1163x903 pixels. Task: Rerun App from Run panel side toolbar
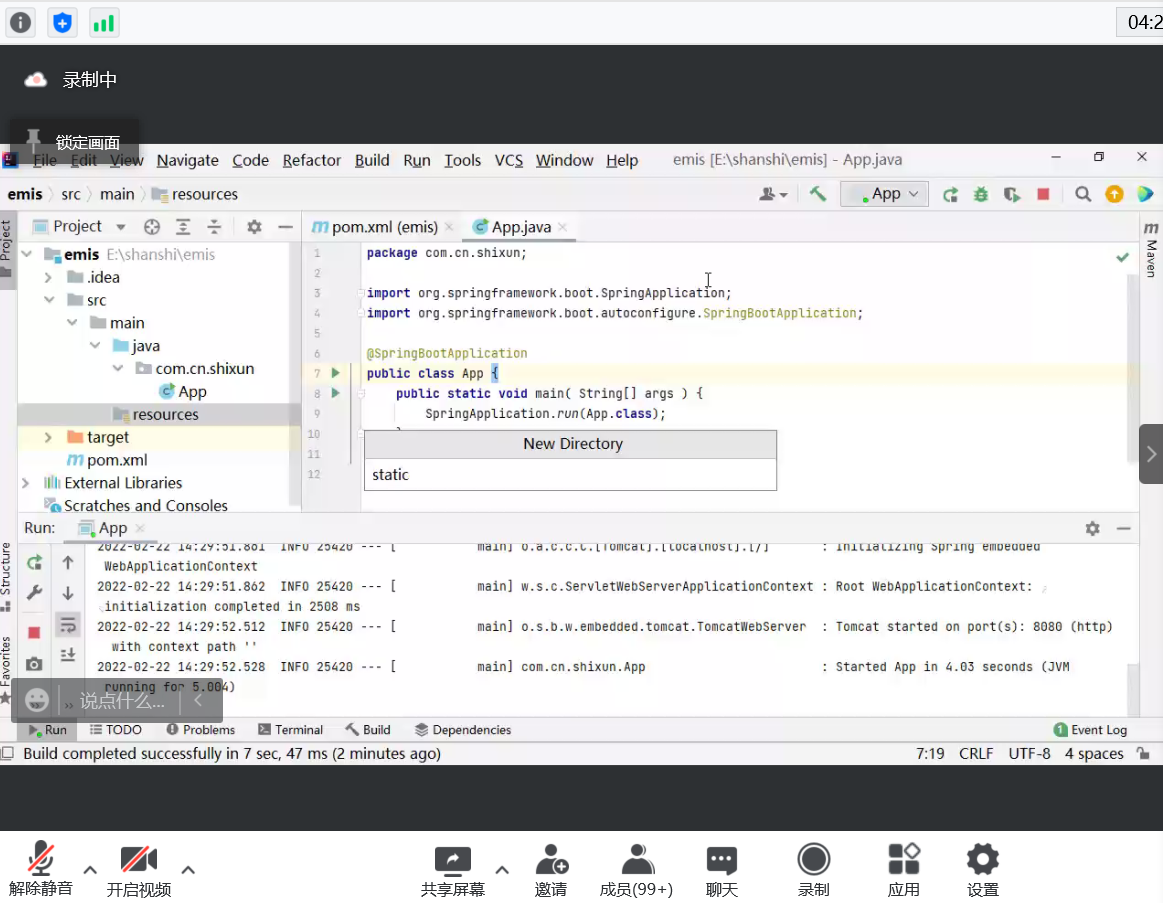click(x=34, y=562)
